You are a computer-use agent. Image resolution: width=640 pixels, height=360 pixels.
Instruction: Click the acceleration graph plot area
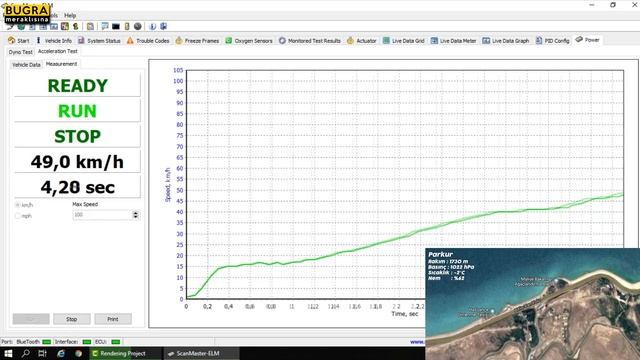(x=404, y=184)
